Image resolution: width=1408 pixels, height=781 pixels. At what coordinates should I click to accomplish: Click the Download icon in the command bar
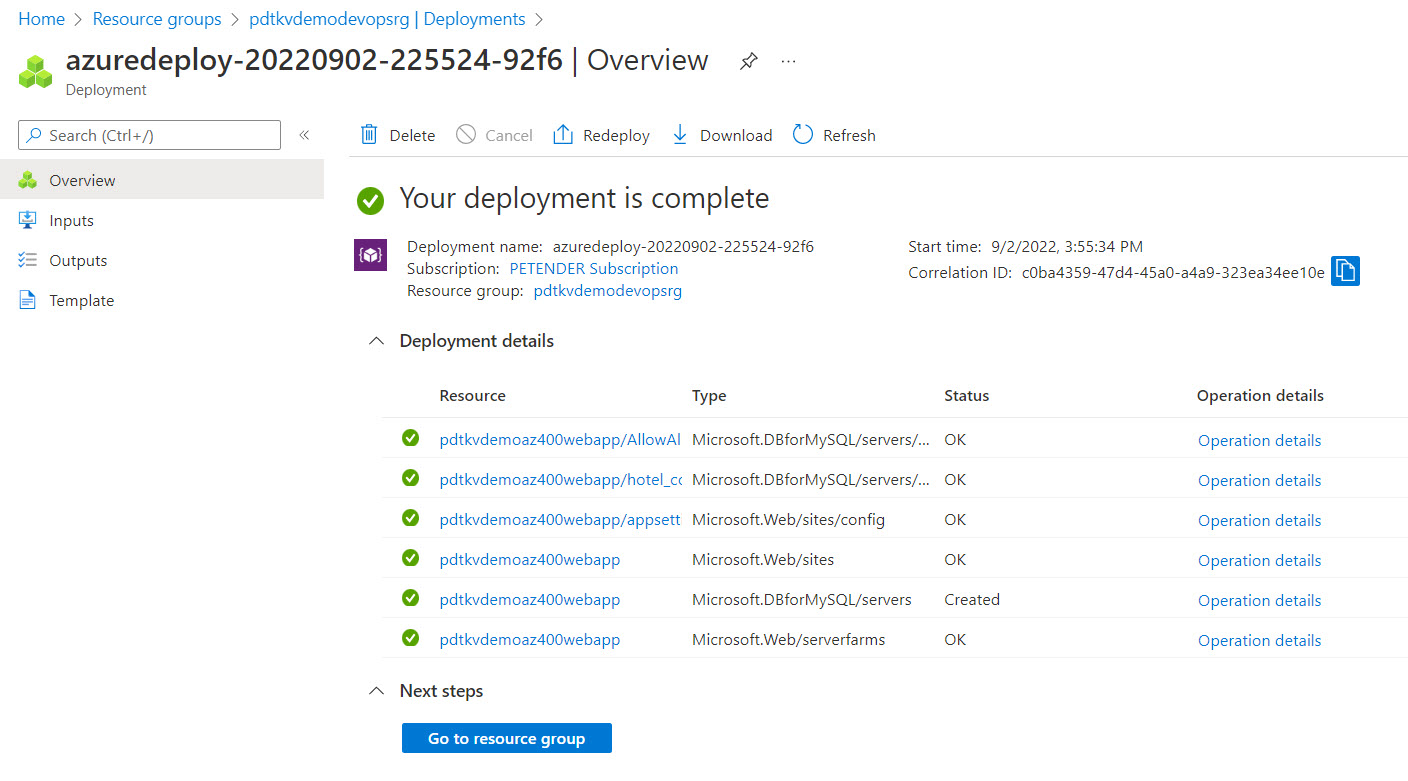680,134
